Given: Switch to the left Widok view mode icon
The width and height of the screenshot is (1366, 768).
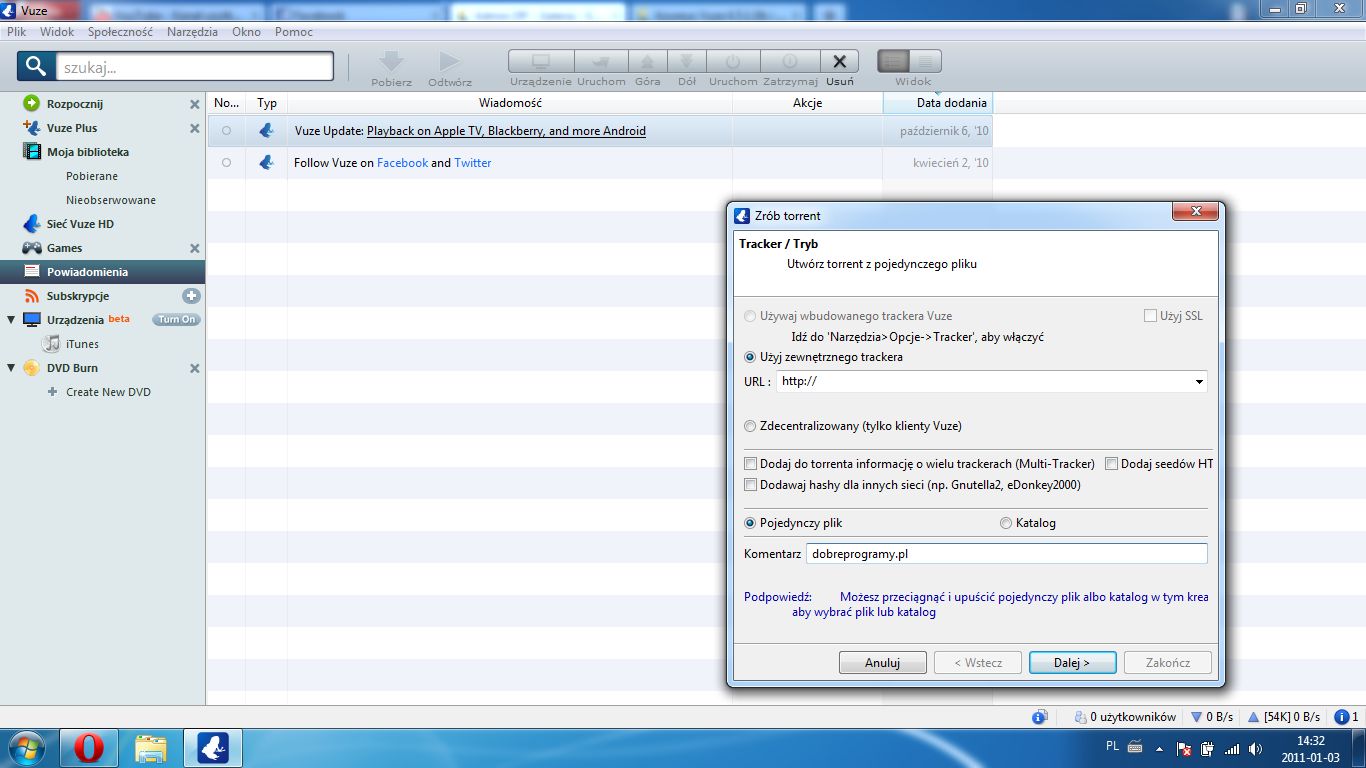Looking at the screenshot, I should [x=893, y=61].
